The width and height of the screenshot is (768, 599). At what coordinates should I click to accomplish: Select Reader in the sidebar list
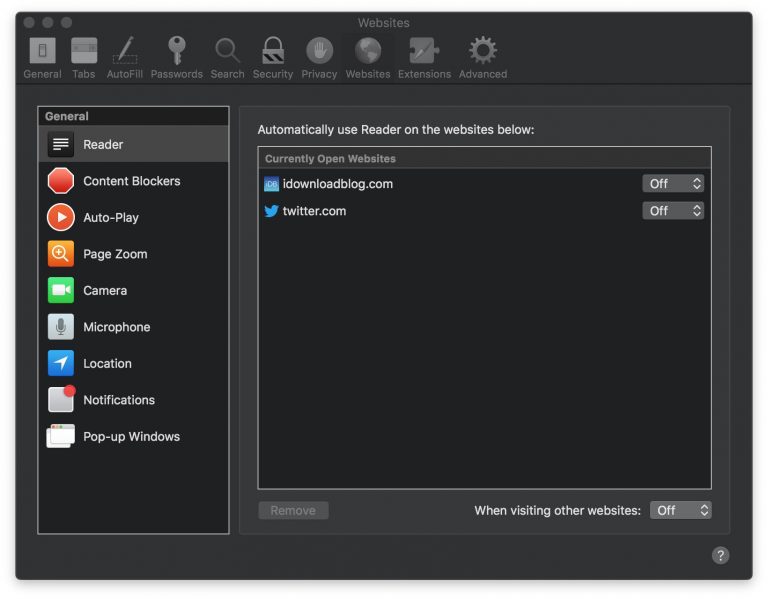click(x=133, y=144)
